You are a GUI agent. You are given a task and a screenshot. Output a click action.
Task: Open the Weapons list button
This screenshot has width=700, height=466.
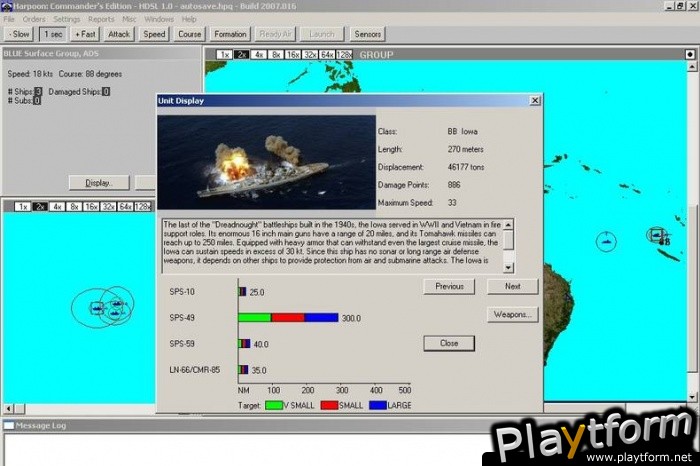coord(512,315)
